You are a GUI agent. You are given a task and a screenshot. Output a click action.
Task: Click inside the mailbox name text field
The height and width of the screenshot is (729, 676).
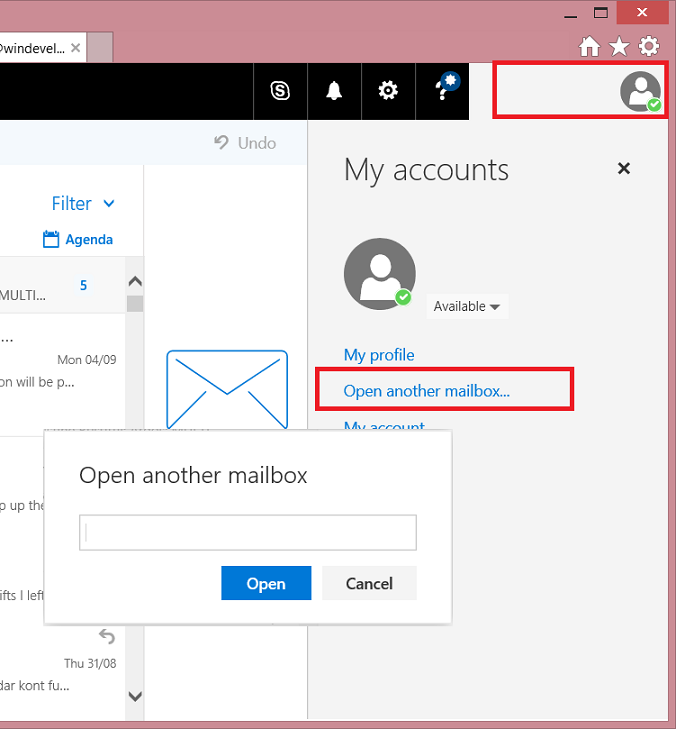point(248,532)
